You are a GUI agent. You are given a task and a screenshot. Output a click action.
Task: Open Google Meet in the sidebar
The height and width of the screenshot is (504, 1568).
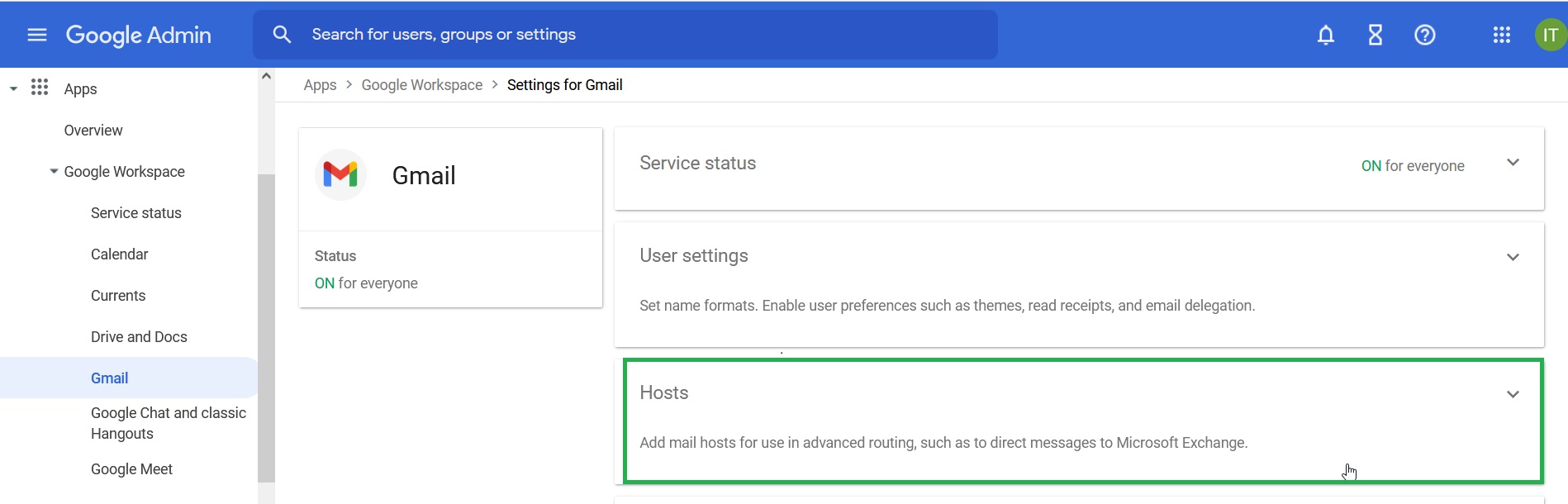coord(131,469)
